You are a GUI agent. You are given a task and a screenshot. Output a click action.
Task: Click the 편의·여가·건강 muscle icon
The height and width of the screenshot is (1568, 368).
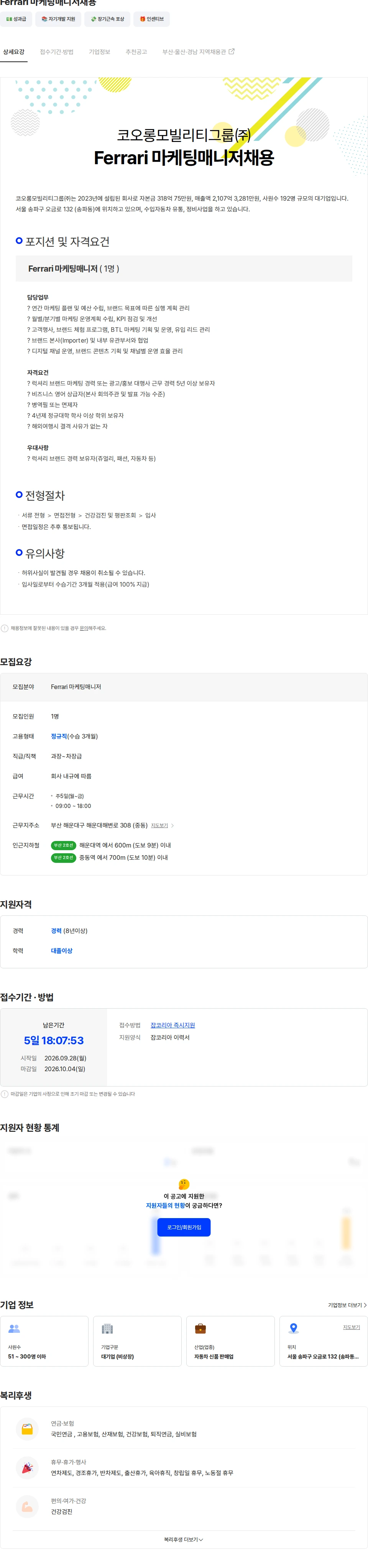tap(27, 1507)
